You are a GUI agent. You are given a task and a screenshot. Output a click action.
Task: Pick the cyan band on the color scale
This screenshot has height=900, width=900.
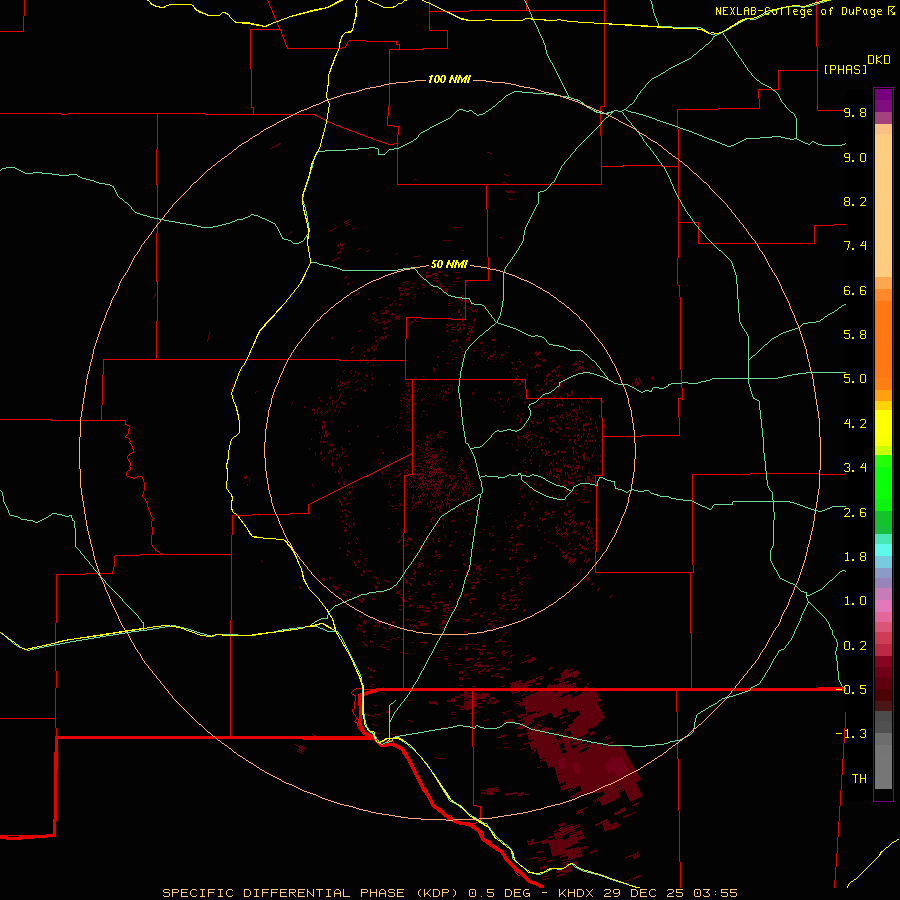point(883,550)
